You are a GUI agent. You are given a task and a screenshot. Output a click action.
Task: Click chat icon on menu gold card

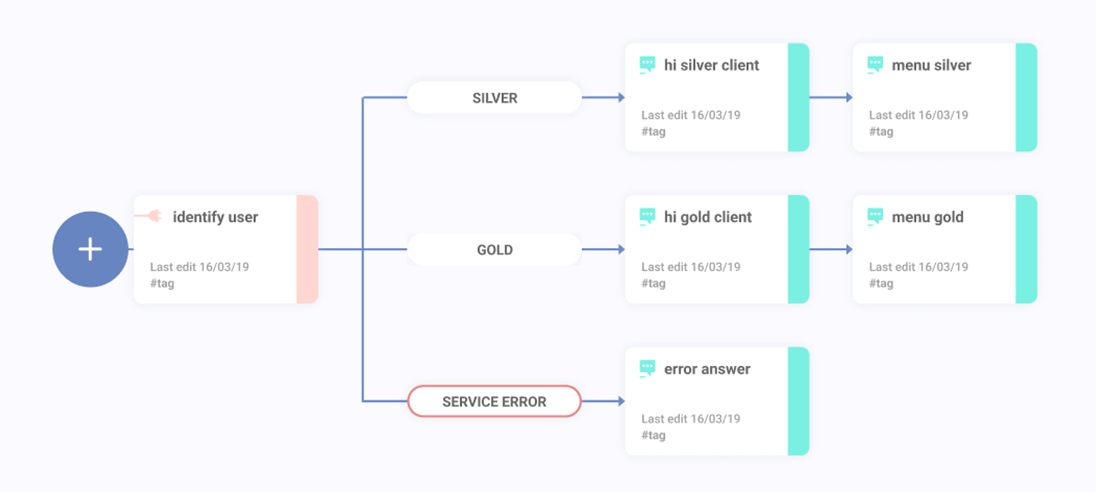tap(875, 217)
